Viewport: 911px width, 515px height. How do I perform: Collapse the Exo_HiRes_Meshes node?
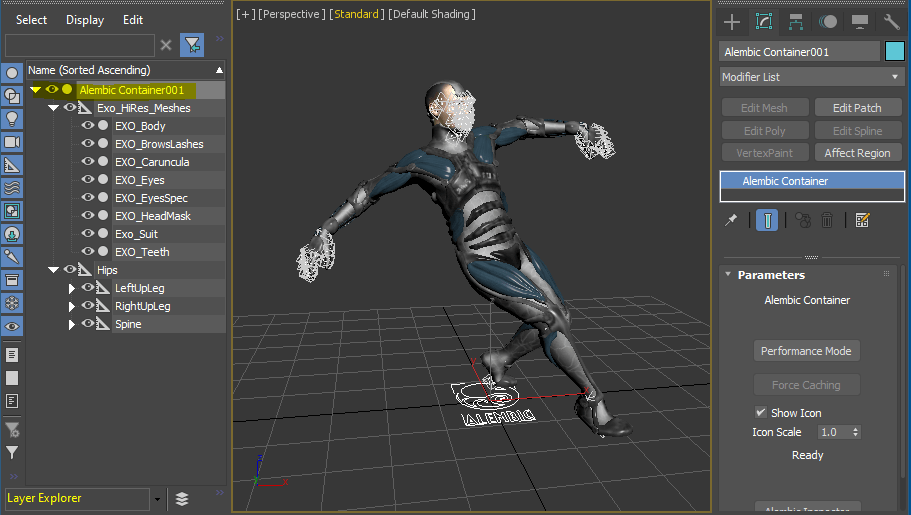tap(53, 108)
